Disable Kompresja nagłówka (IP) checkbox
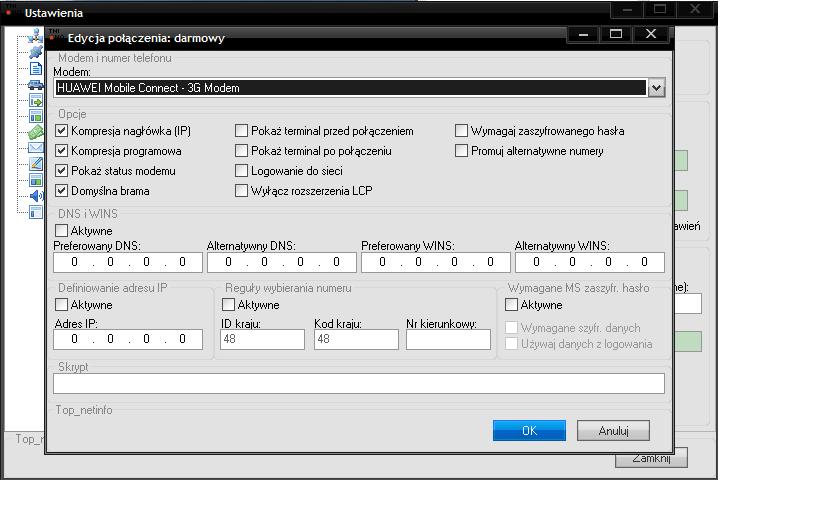 (x=62, y=131)
